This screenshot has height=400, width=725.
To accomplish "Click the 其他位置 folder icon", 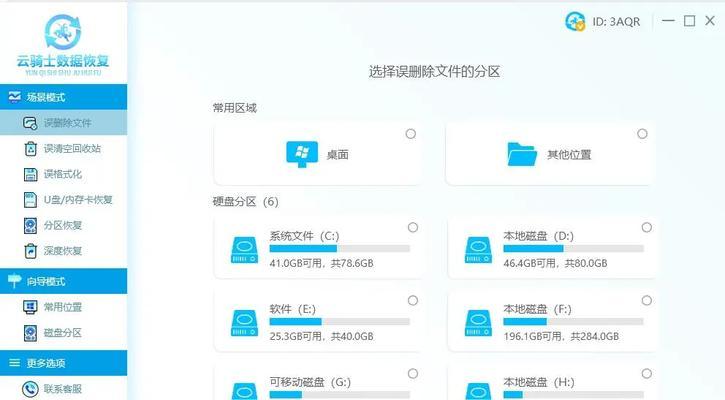I will tap(522, 154).
